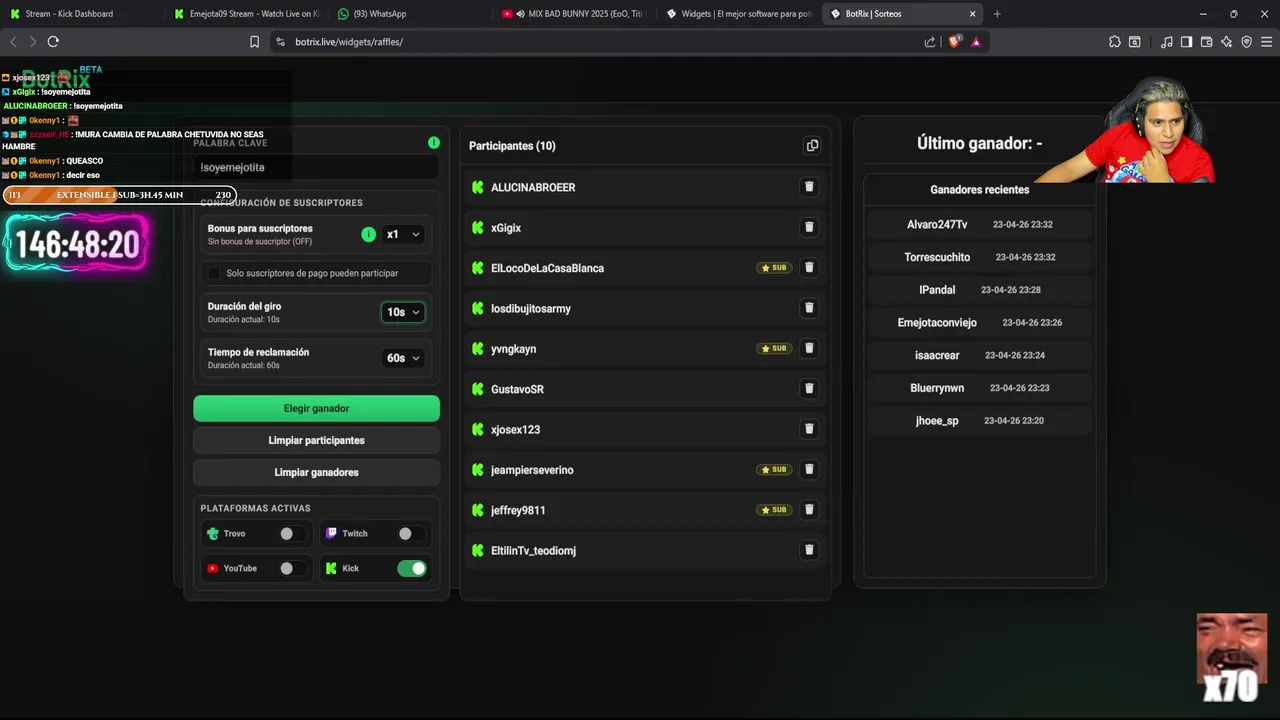Switch to Emejota09 Stream Kick tab
The image size is (1280, 720).
247,14
